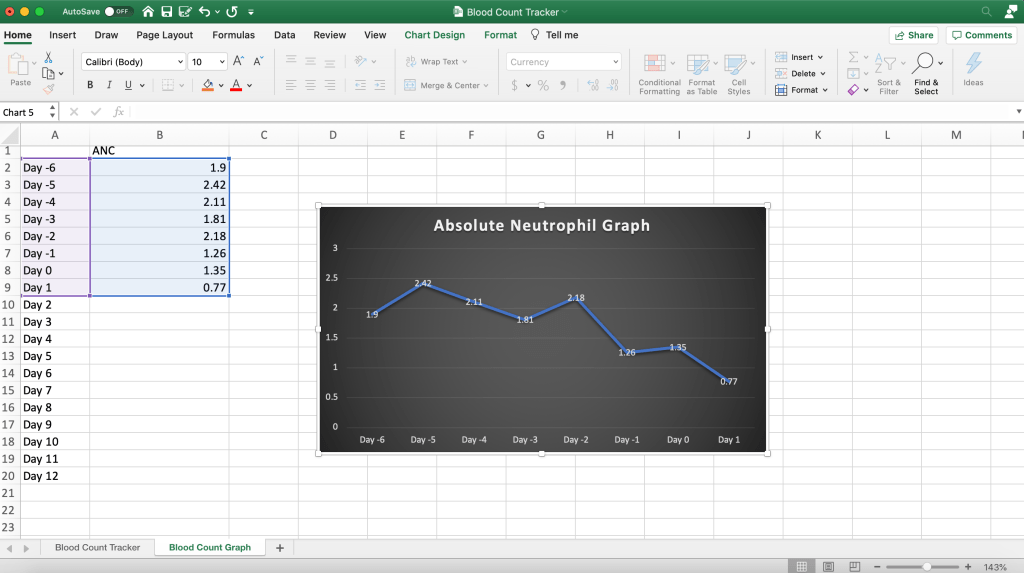1024x573 pixels.
Task: Switch to the Chart Design tab
Action: (x=434, y=35)
